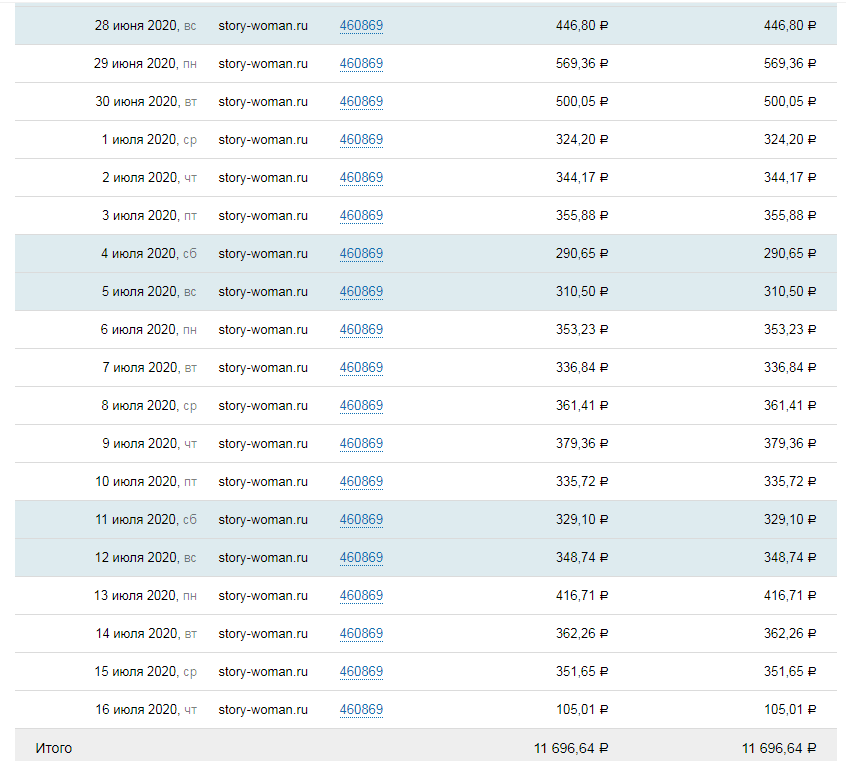This screenshot has height=761, width=846.
Task: Select the date 10 июля 2020, пт
Action: [146, 481]
